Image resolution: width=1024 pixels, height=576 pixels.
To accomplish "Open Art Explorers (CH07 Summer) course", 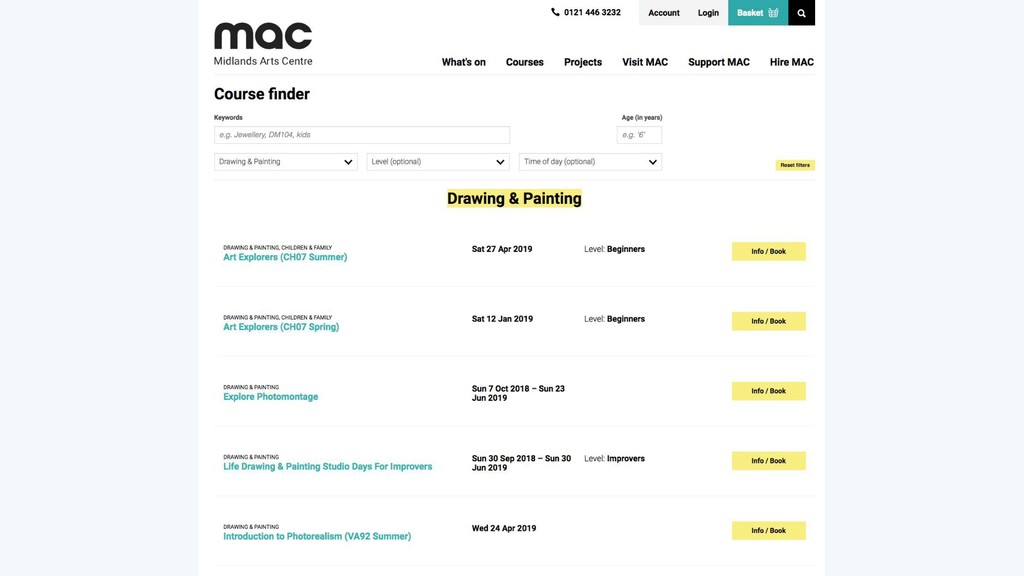I will [x=285, y=257].
